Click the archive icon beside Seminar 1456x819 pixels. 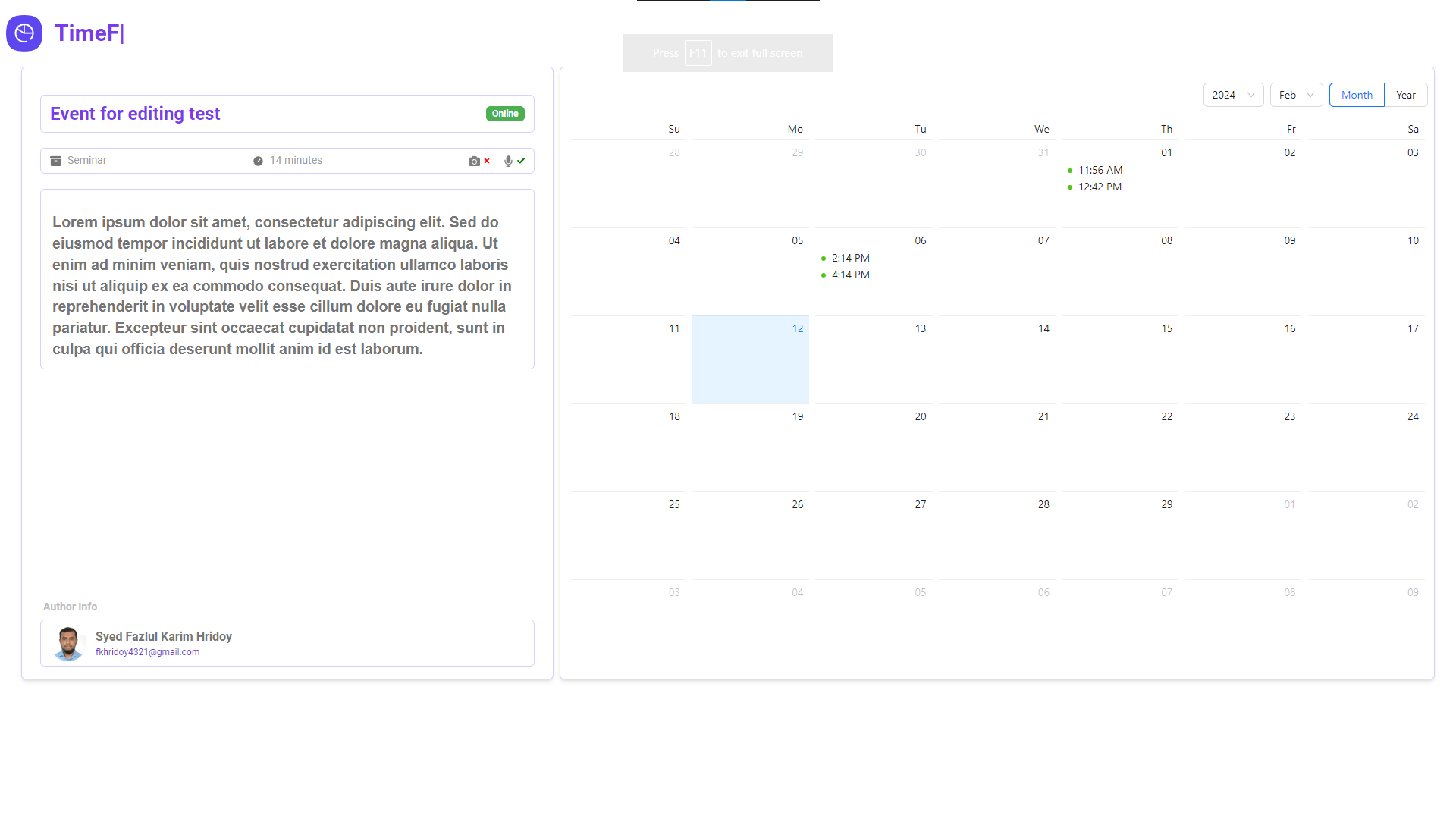(55, 160)
